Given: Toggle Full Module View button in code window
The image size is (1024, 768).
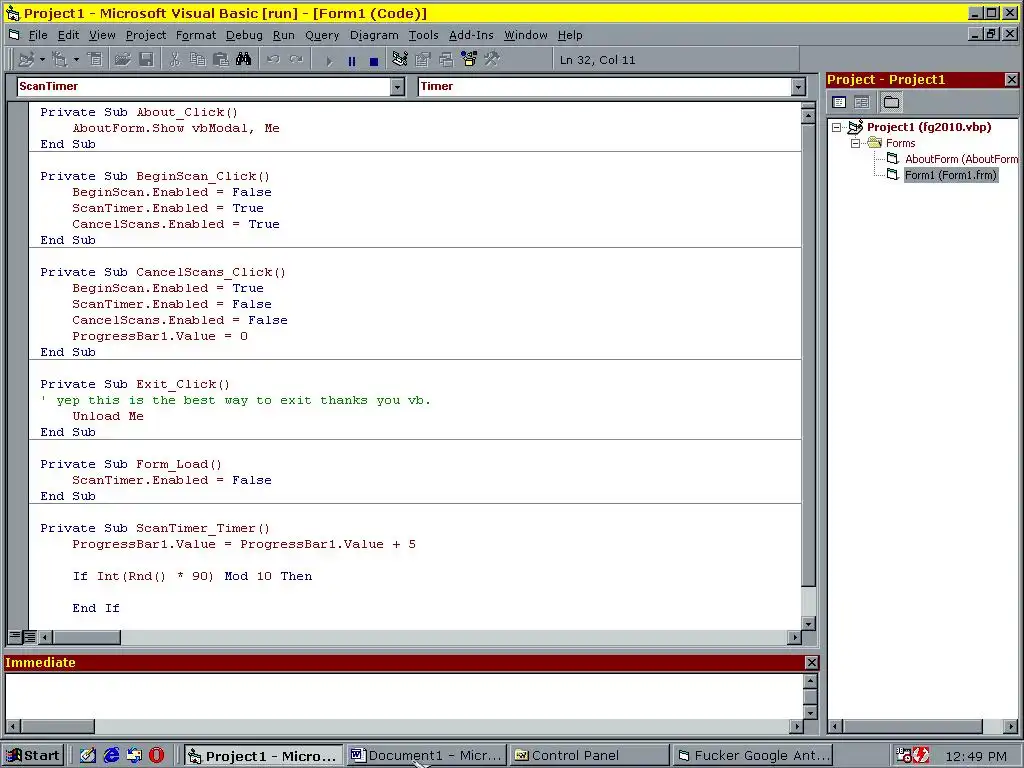Looking at the screenshot, I should pos(29,636).
